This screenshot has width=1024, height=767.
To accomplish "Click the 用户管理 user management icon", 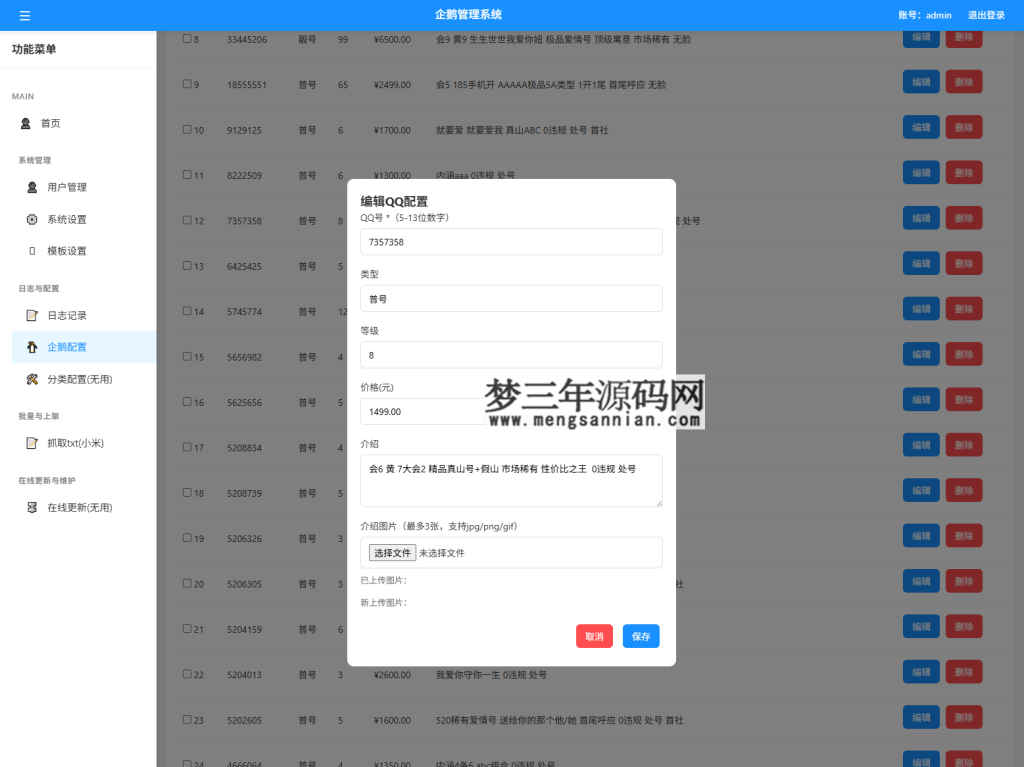I will pos(33,187).
